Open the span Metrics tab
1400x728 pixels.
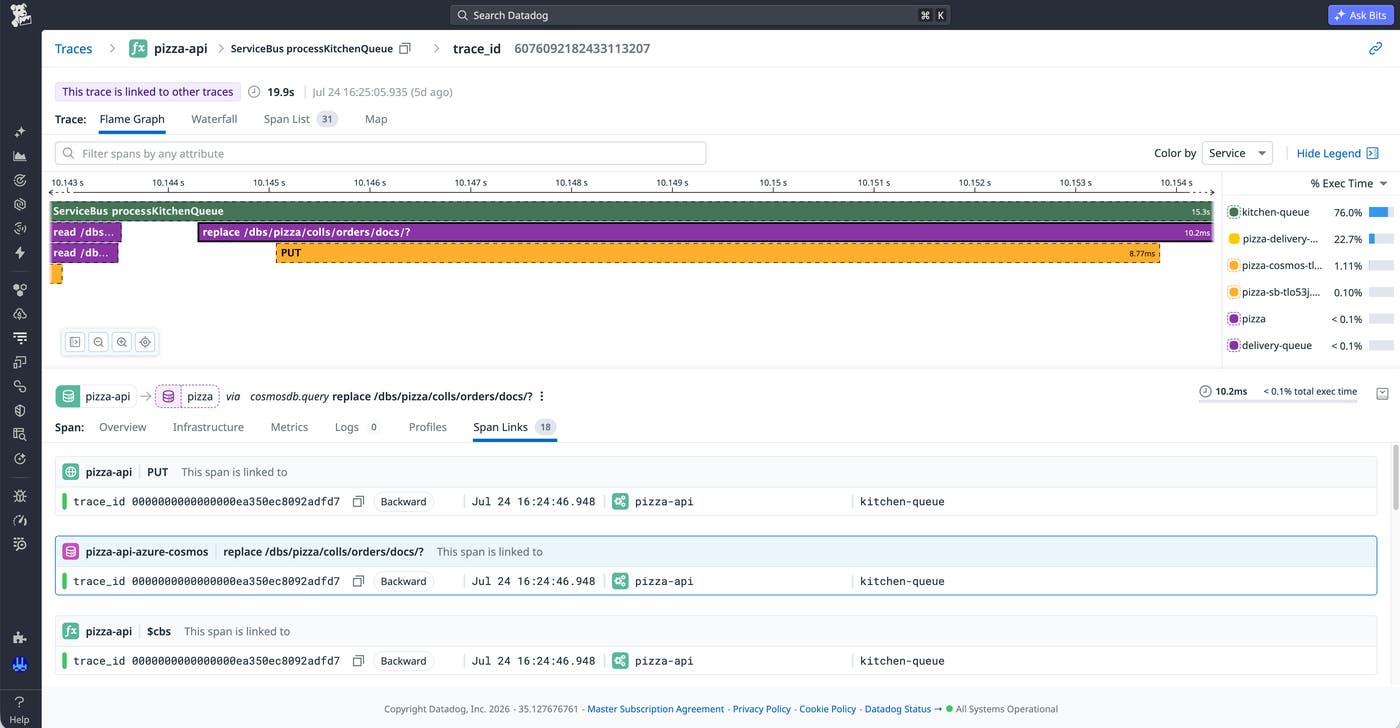click(289, 427)
